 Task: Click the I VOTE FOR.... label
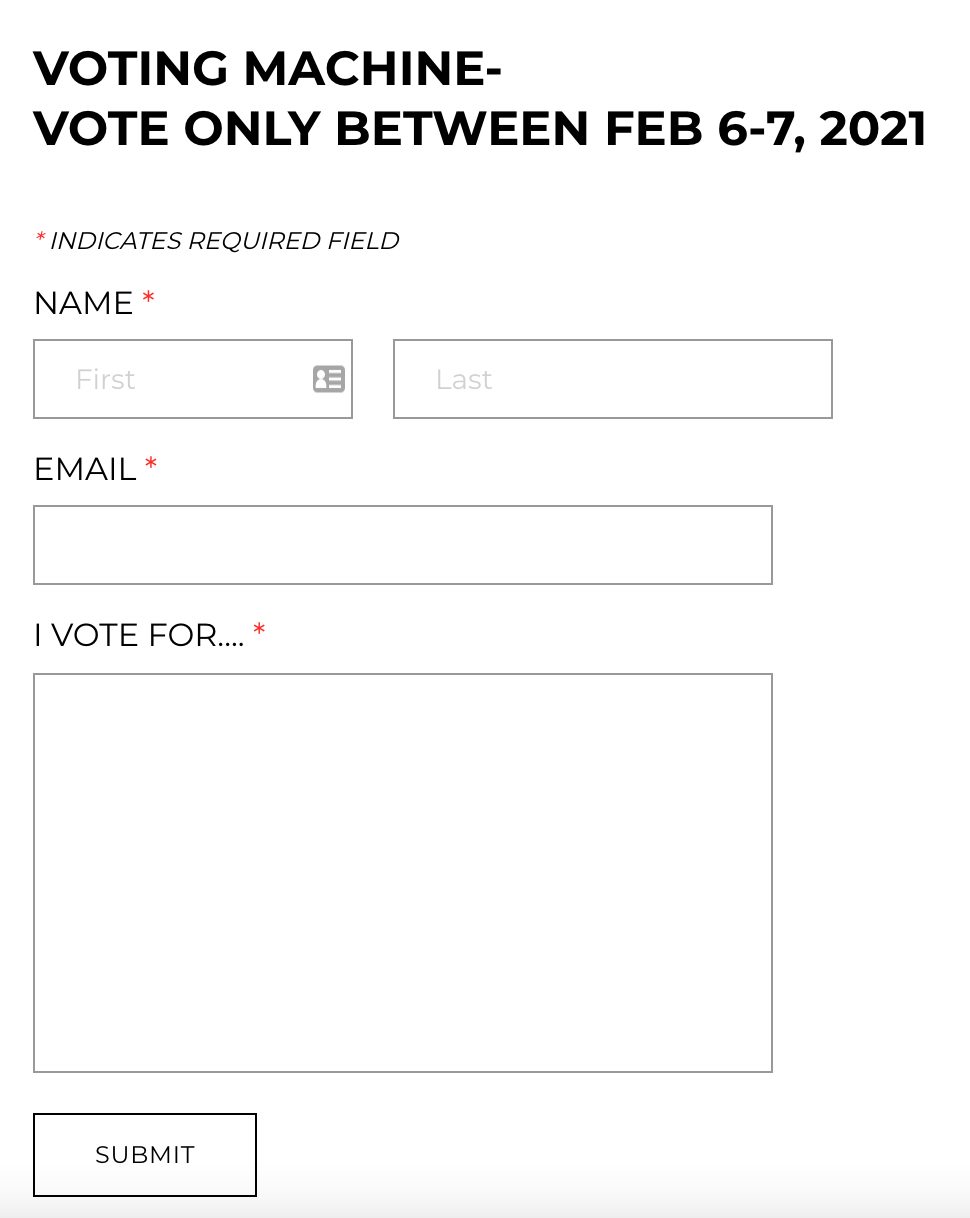(x=139, y=635)
